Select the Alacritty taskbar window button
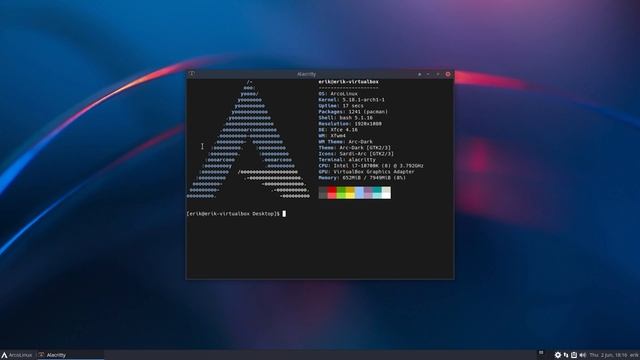This screenshot has width=640, height=360. 70,355
